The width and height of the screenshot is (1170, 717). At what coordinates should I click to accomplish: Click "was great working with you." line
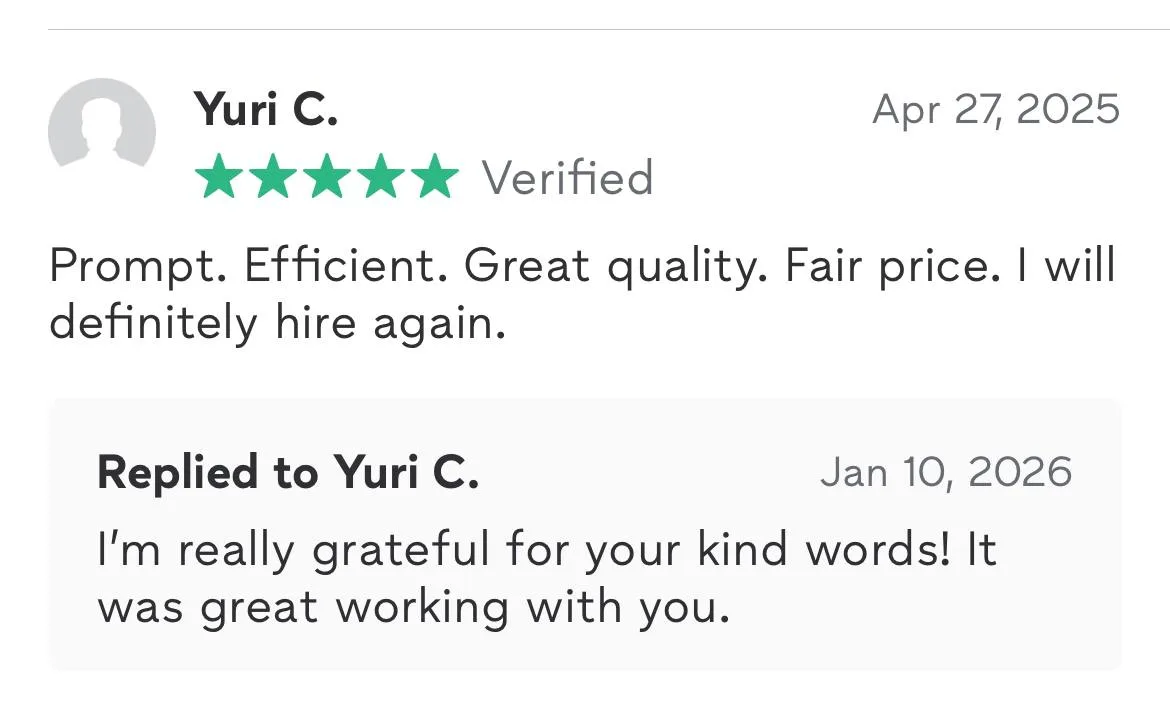point(414,607)
